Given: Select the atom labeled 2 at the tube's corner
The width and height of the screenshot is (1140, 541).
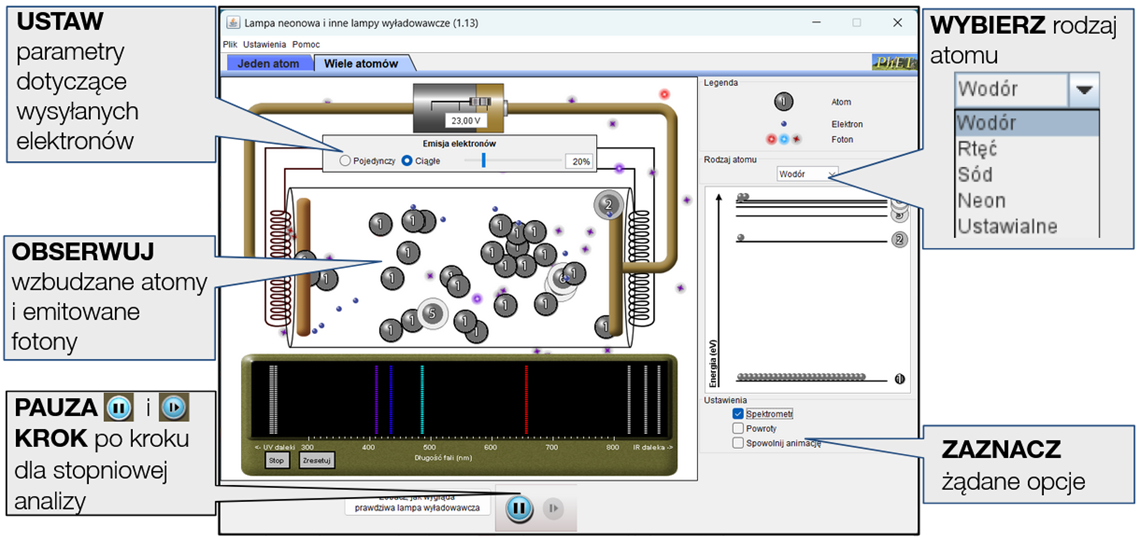Looking at the screenshot, I should click(x=609, y=205).
